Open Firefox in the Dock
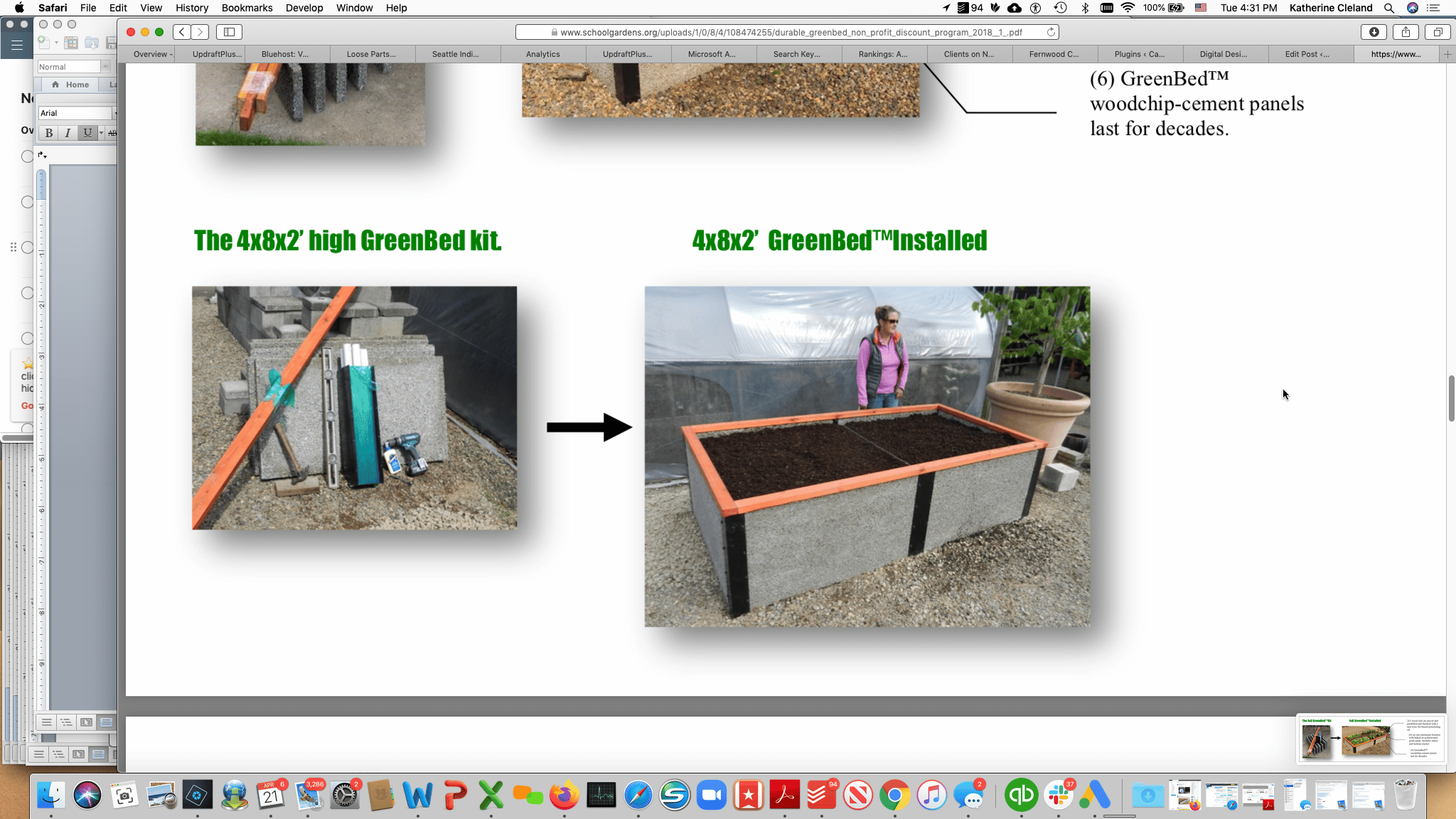Viewport: 1456px width, 819px height. click(564, 795)
